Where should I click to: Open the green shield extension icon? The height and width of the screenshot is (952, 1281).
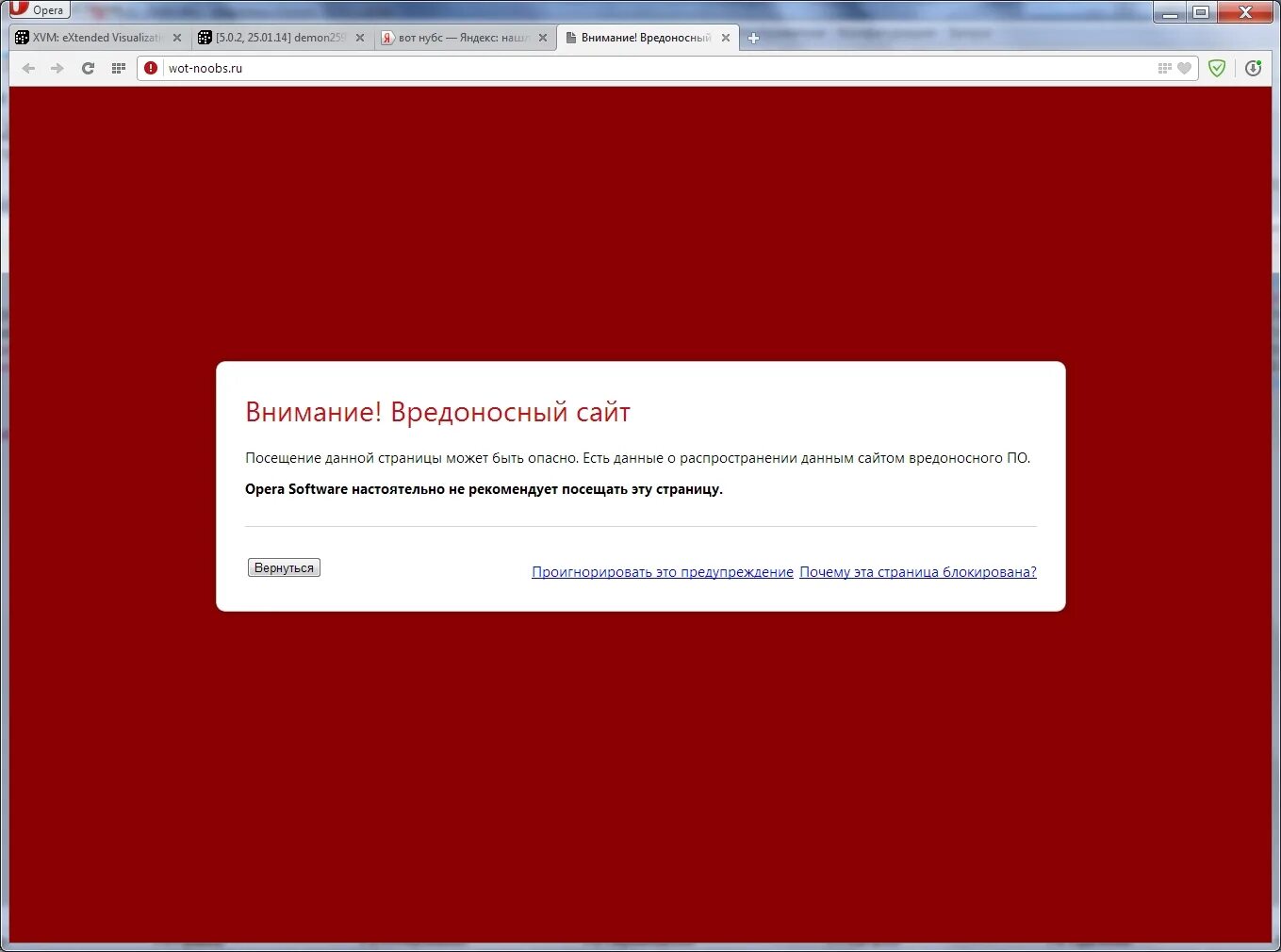[x=1217, y=68]
